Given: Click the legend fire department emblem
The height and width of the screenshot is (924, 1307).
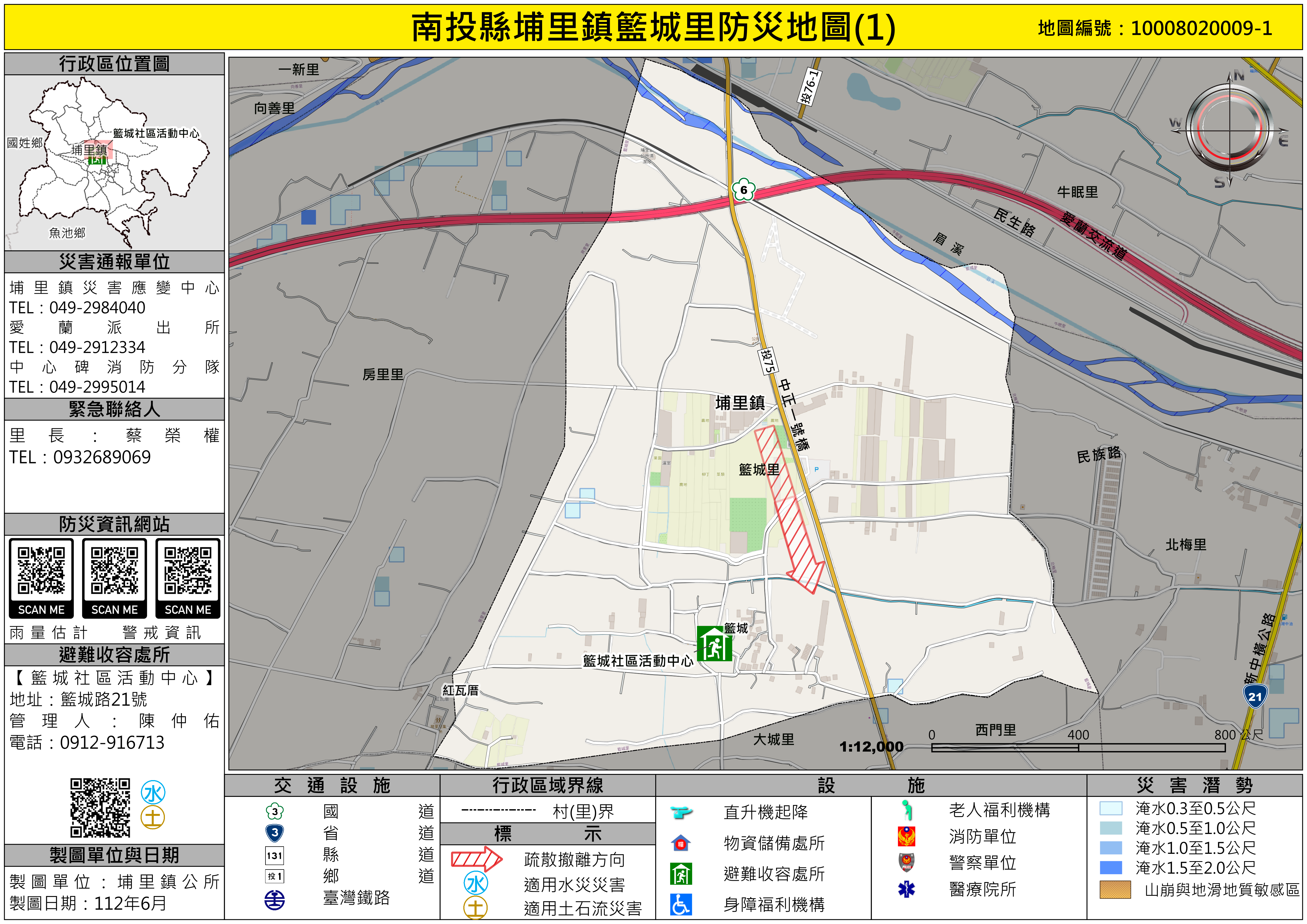Looking at the screenshot, I should tap(906, 836).
